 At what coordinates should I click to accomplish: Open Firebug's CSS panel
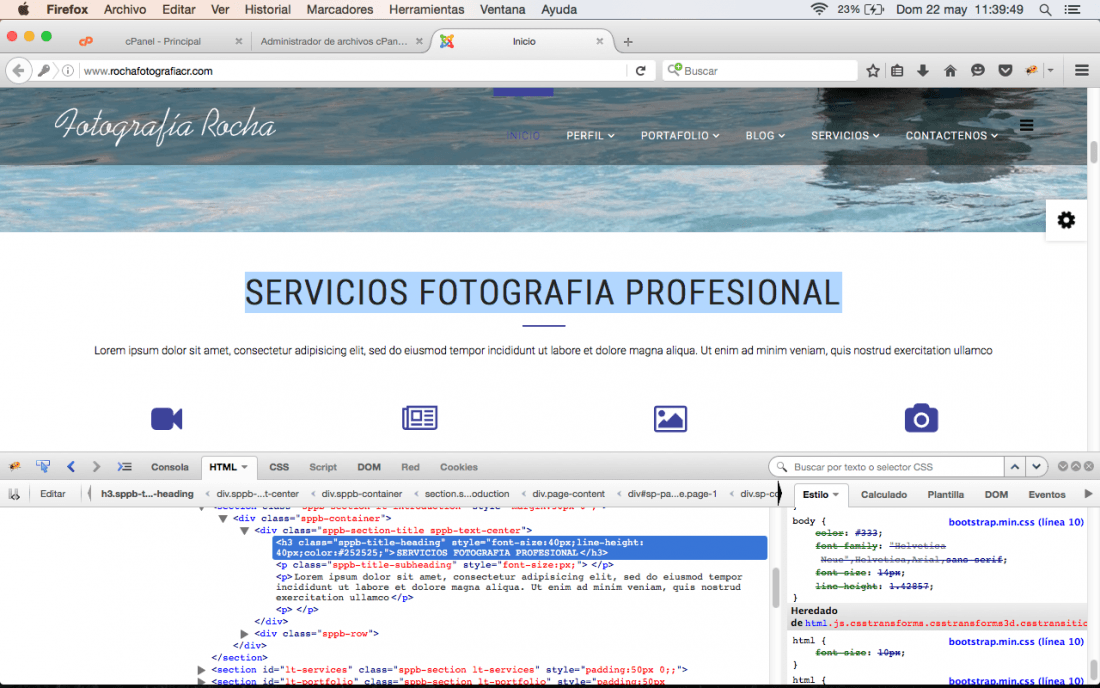(279, 467)
